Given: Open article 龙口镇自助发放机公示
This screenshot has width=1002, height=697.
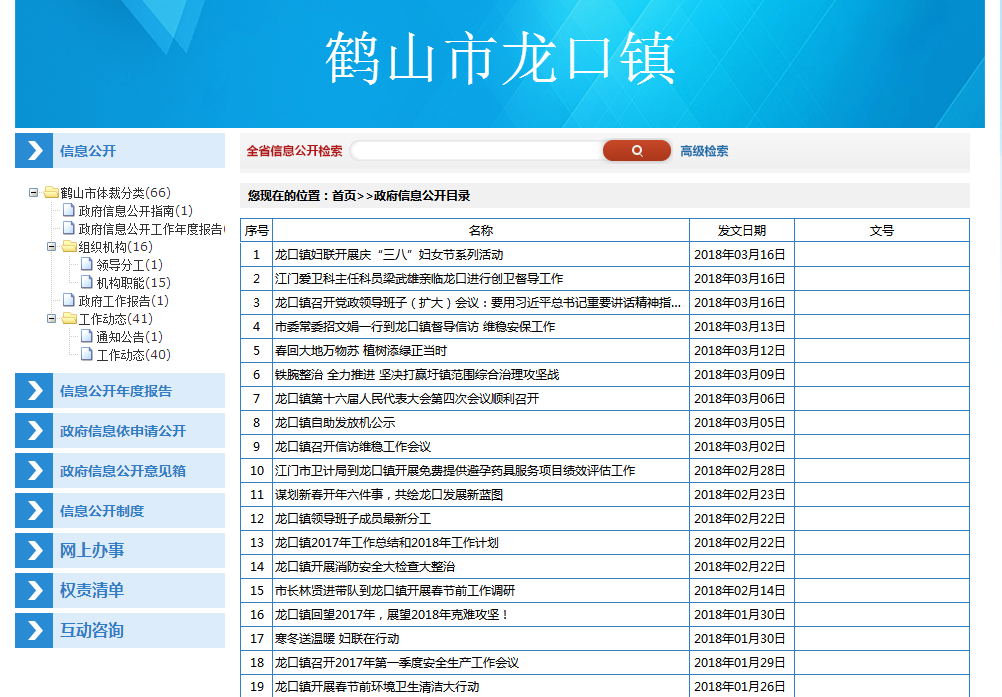Looking at the screenshot, I should [335, 423].
